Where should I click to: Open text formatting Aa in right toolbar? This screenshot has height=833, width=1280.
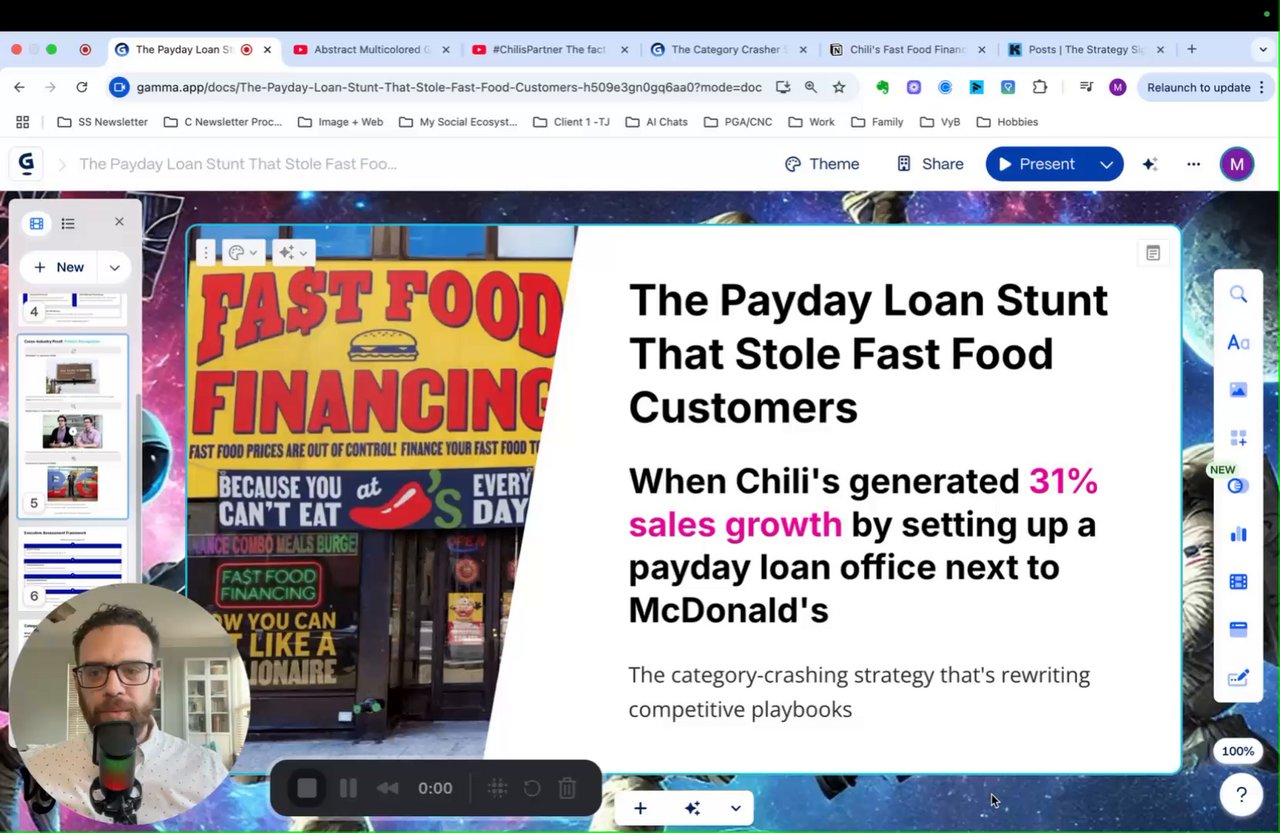[x=1238, y=342]
